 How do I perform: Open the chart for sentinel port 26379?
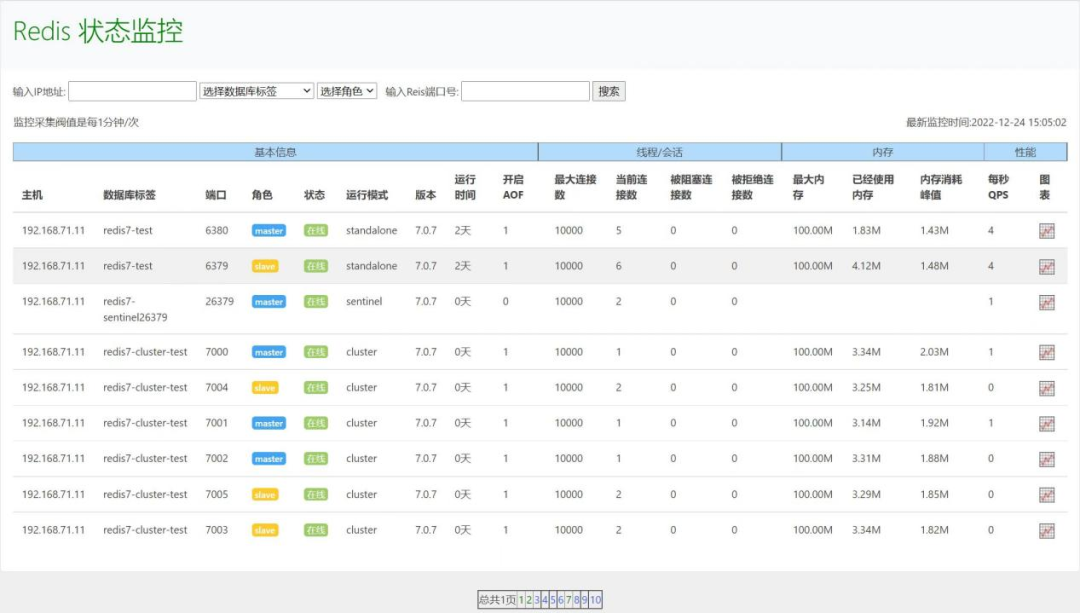point(1048,301)
